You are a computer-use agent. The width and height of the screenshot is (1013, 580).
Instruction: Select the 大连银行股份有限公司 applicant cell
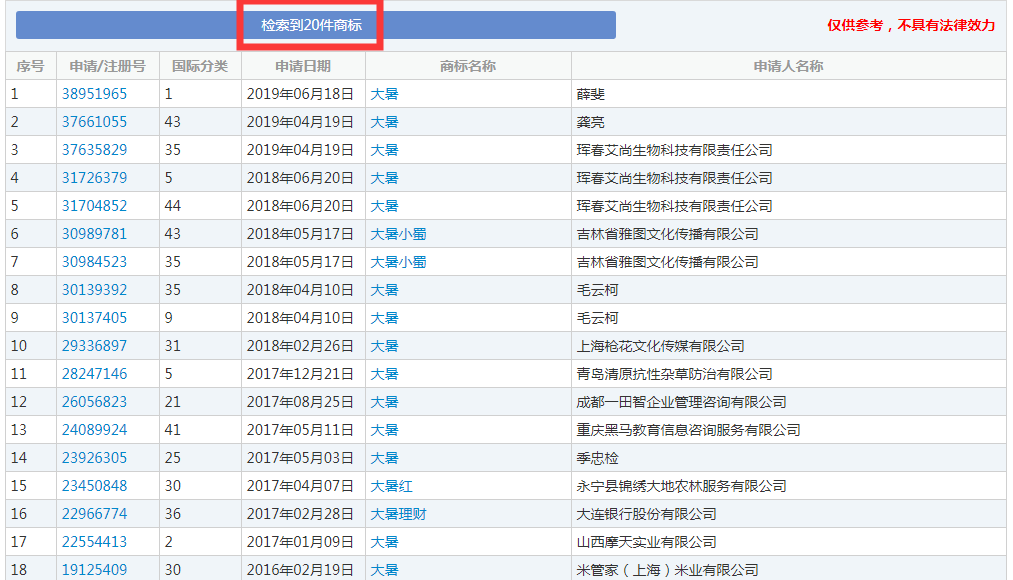[646, 514]
